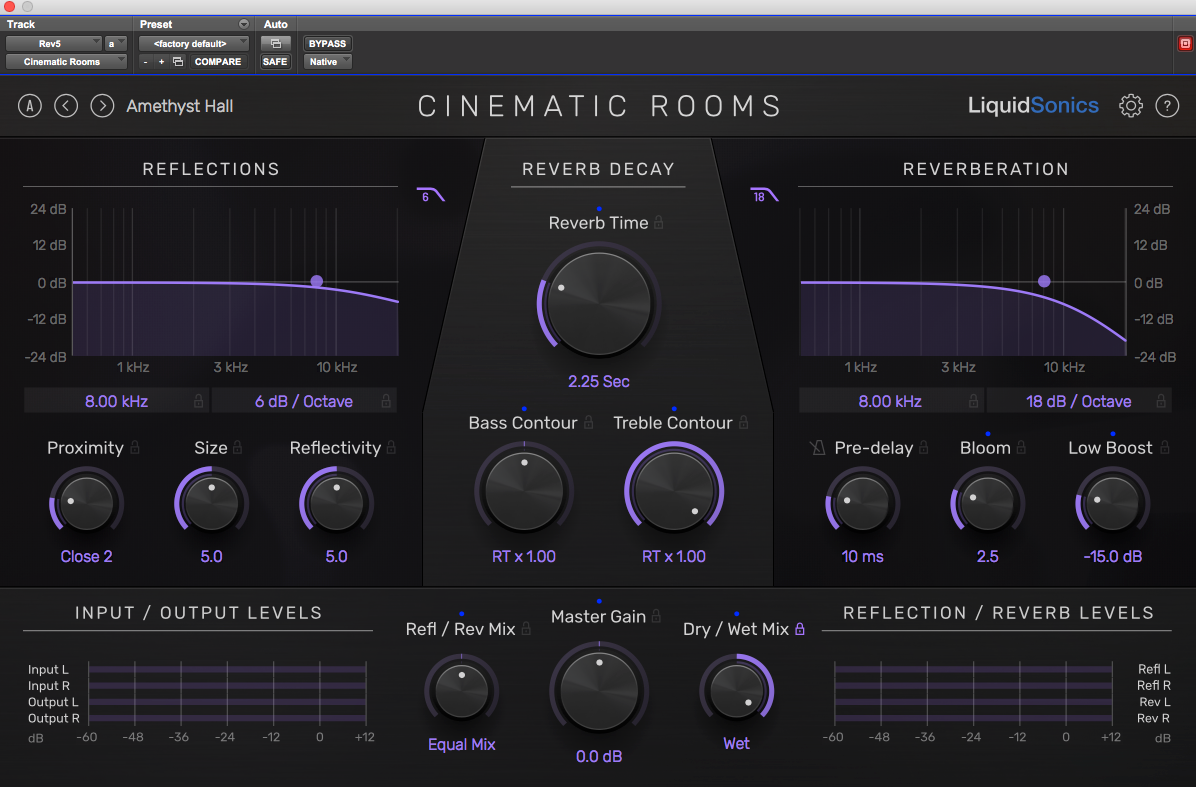1196x787 pixels.
Task: Toggle lock on reflections 8.00 kHz field
Action: click(x=198, y=401)
